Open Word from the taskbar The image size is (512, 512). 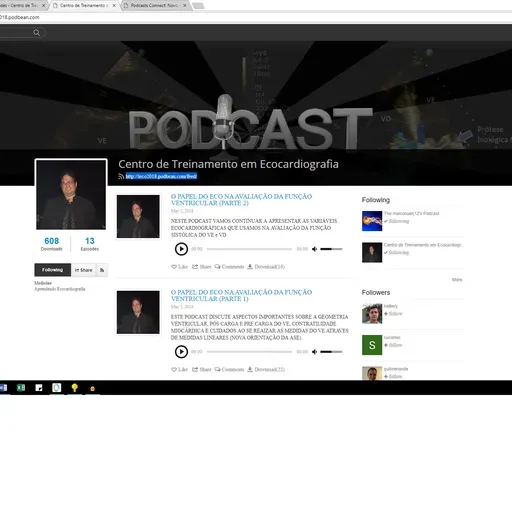(x=3, y=388)
